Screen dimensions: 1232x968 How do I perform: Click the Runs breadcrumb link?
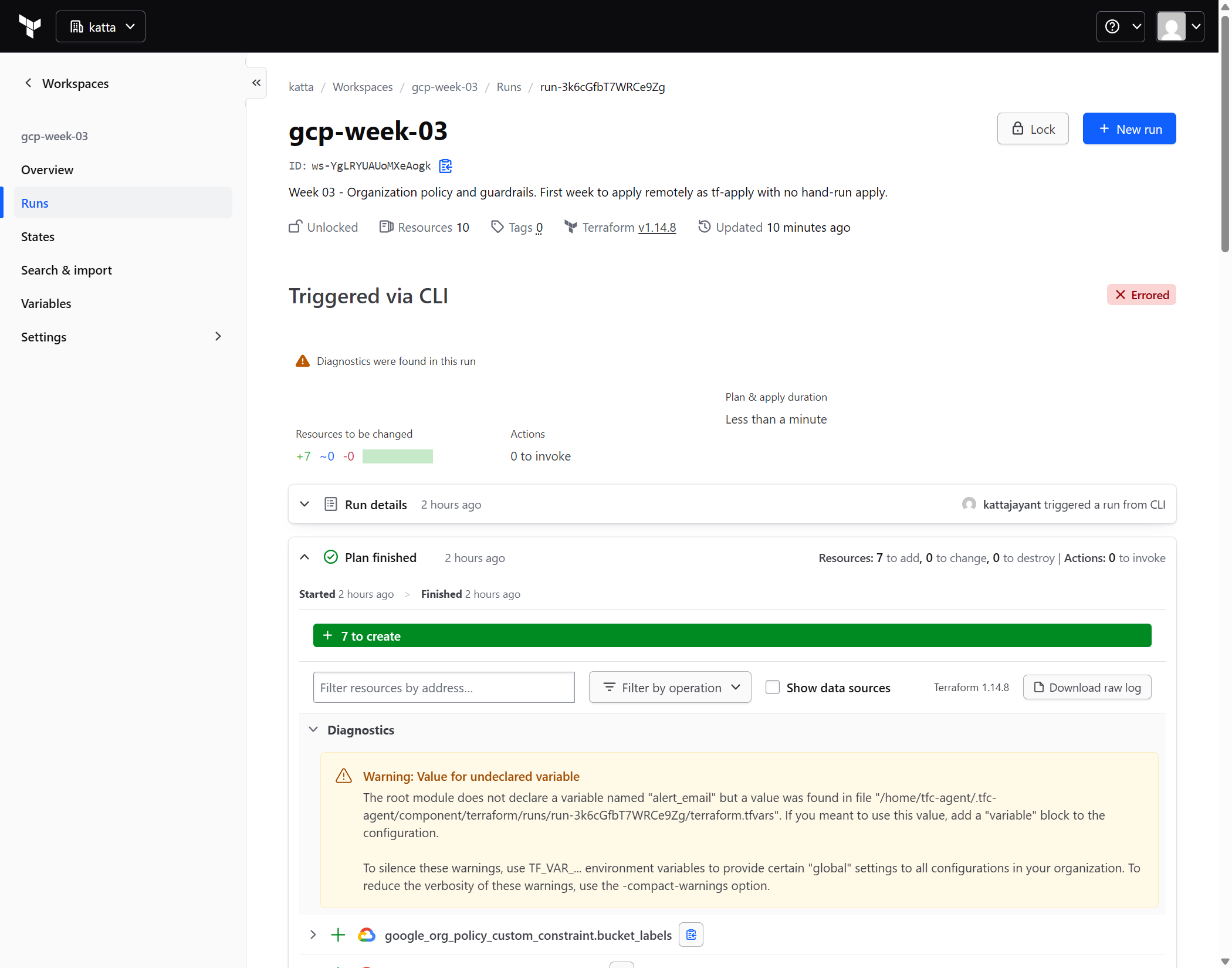click(509, 87)
